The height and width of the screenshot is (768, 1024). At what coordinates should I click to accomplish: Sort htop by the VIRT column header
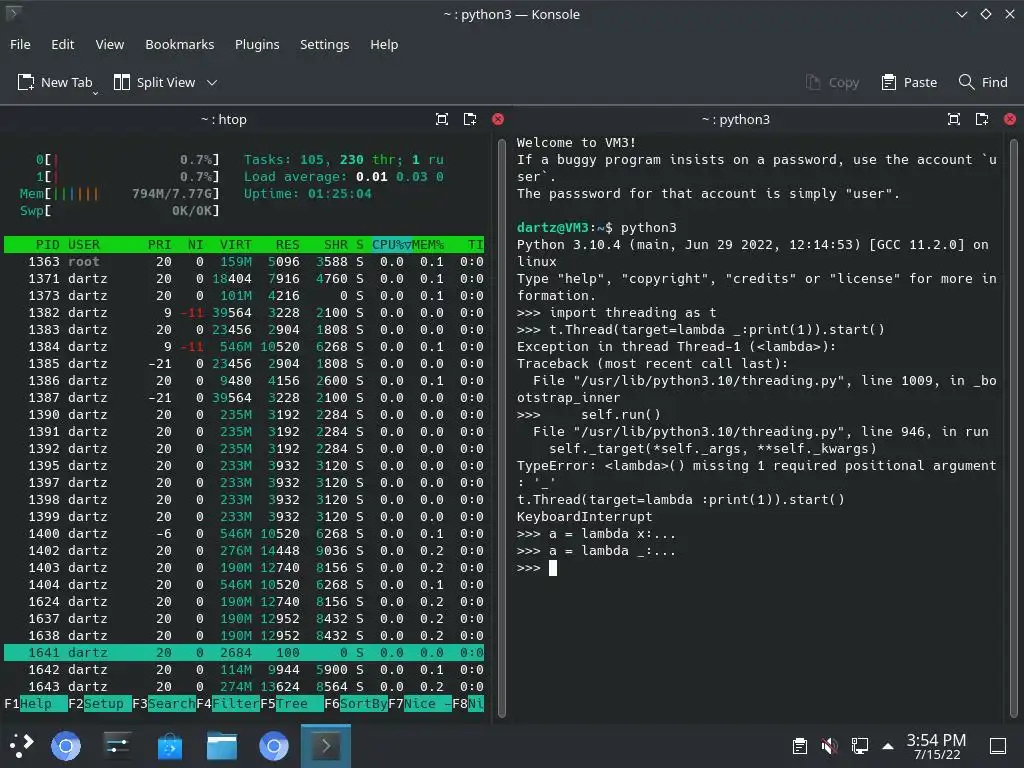[235, 244]
